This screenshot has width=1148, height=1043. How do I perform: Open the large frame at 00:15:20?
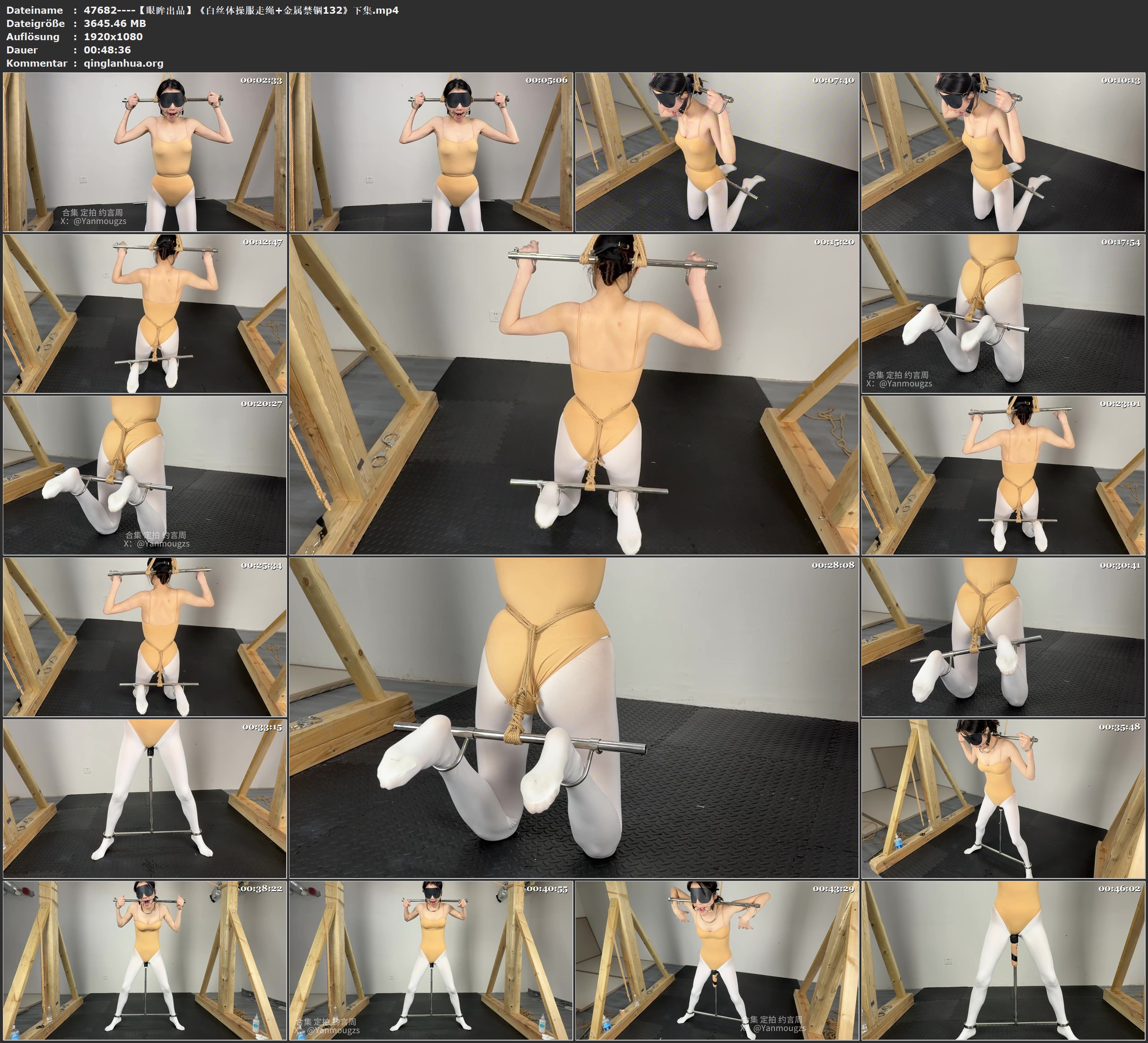573,394
